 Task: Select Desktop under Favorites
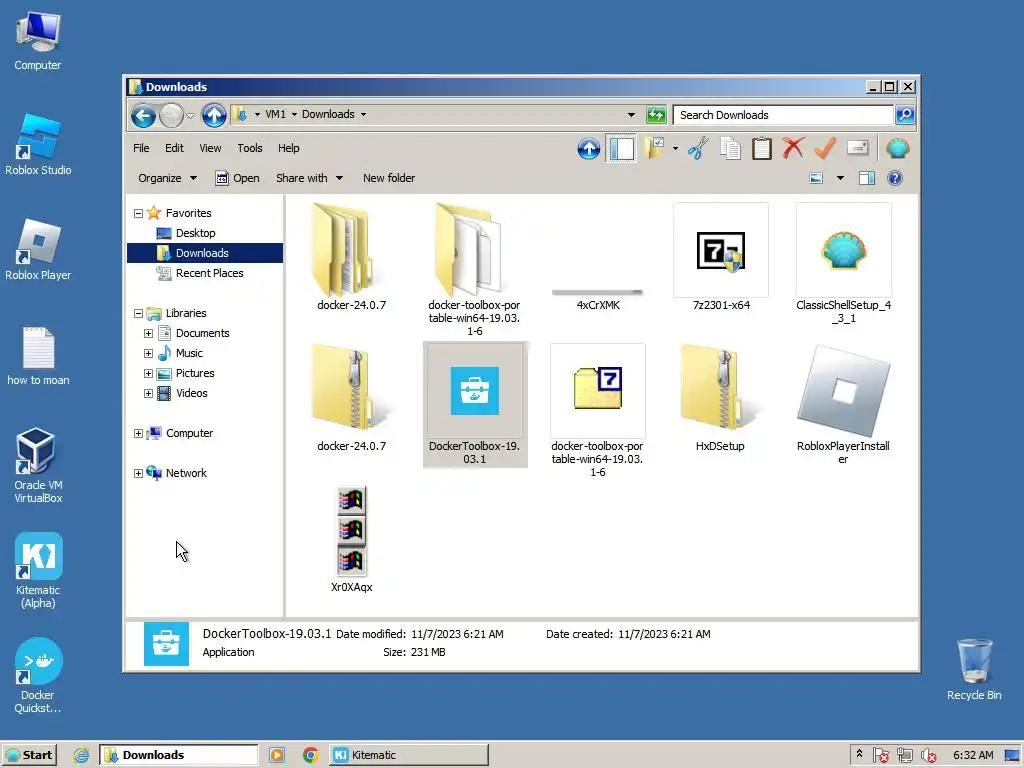point(195,233)
